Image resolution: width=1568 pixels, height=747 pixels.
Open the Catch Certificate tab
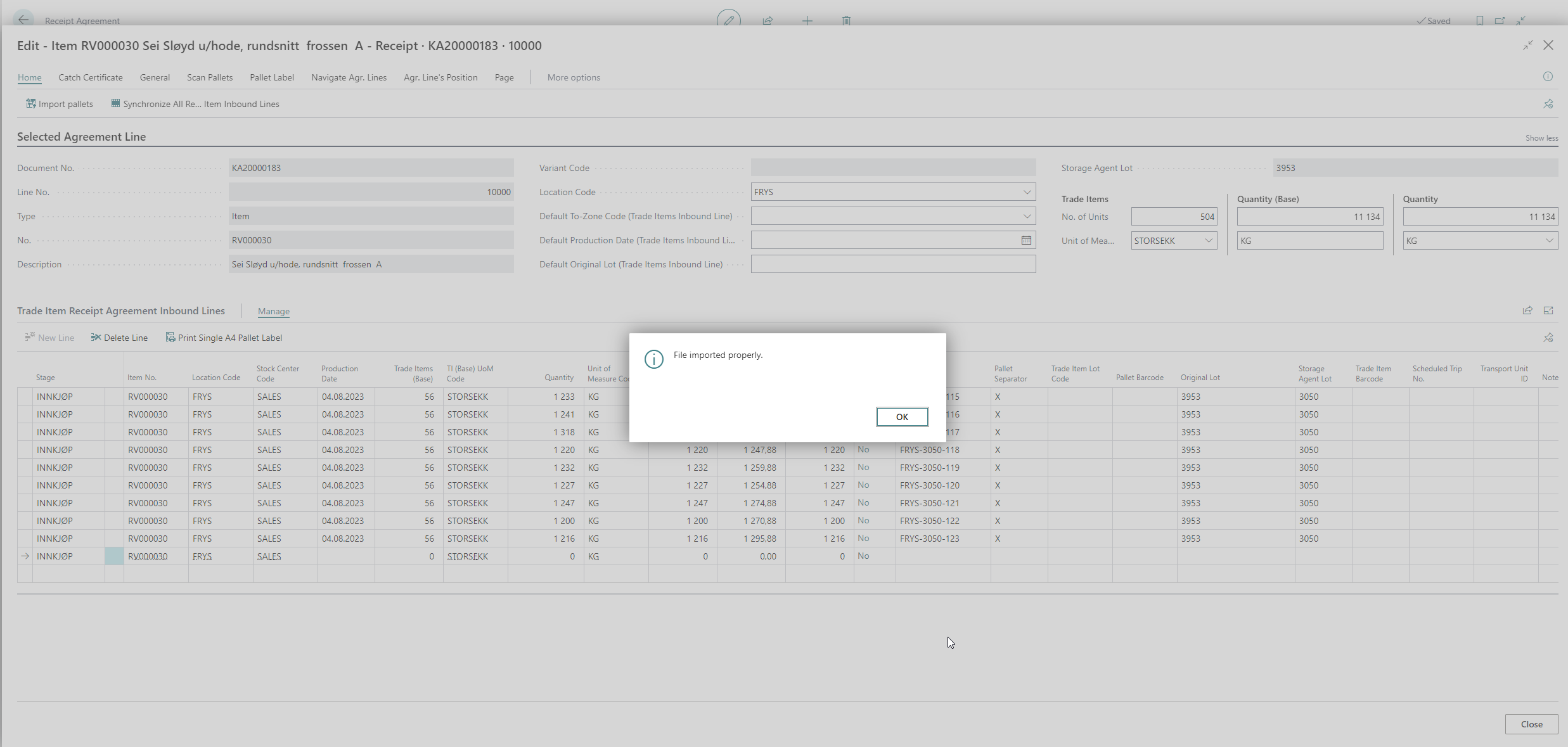pos(91,77)
